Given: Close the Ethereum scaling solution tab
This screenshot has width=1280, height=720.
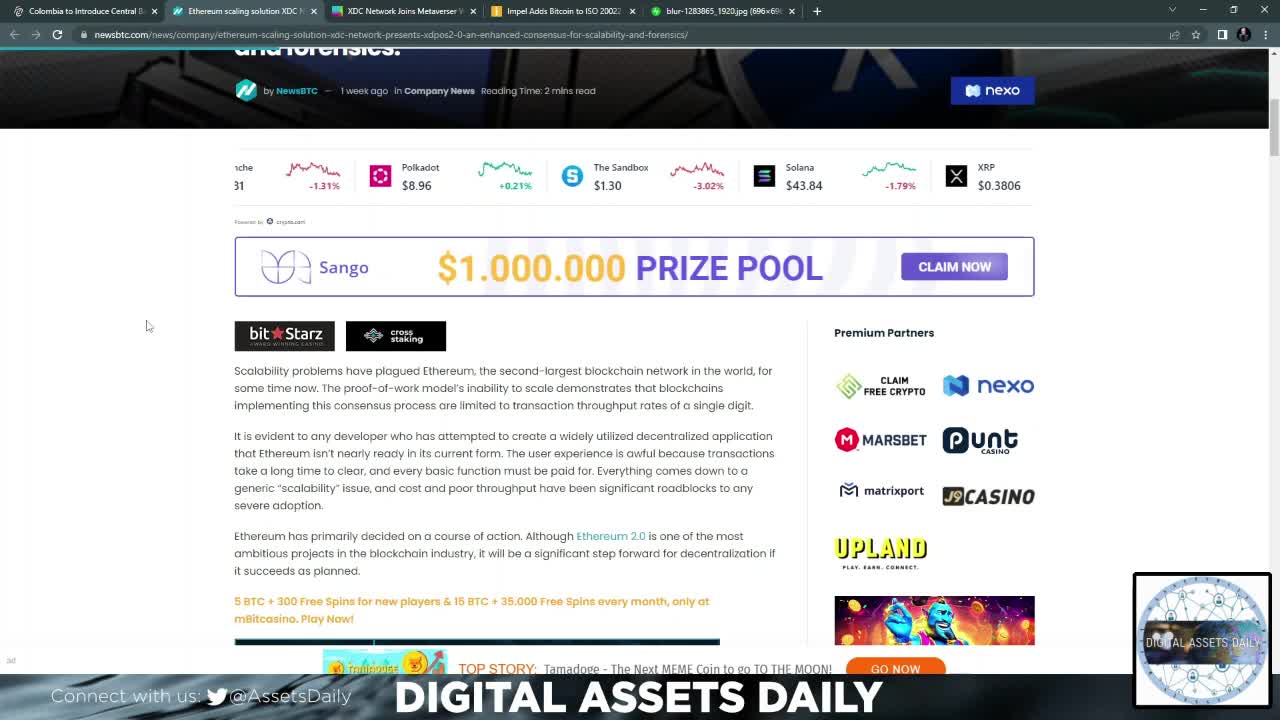Looking at the screenshot, I should point(314,11).
